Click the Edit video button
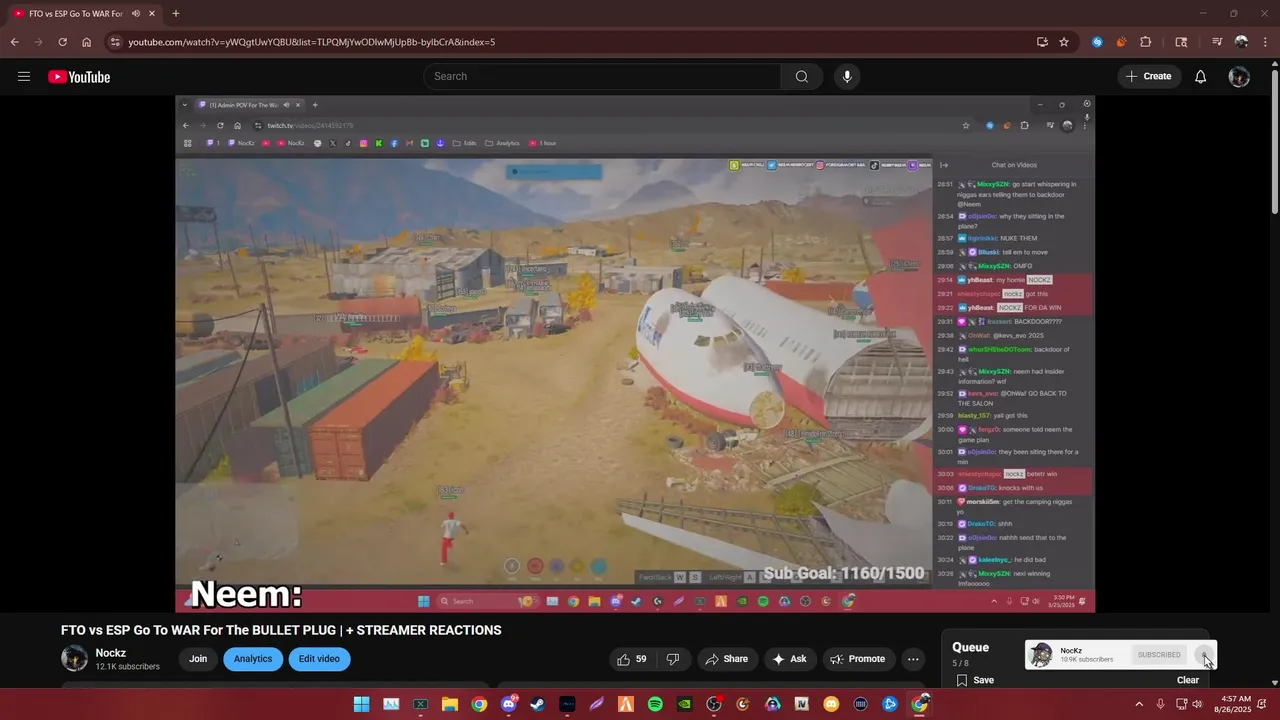 [x=319, y=659]
